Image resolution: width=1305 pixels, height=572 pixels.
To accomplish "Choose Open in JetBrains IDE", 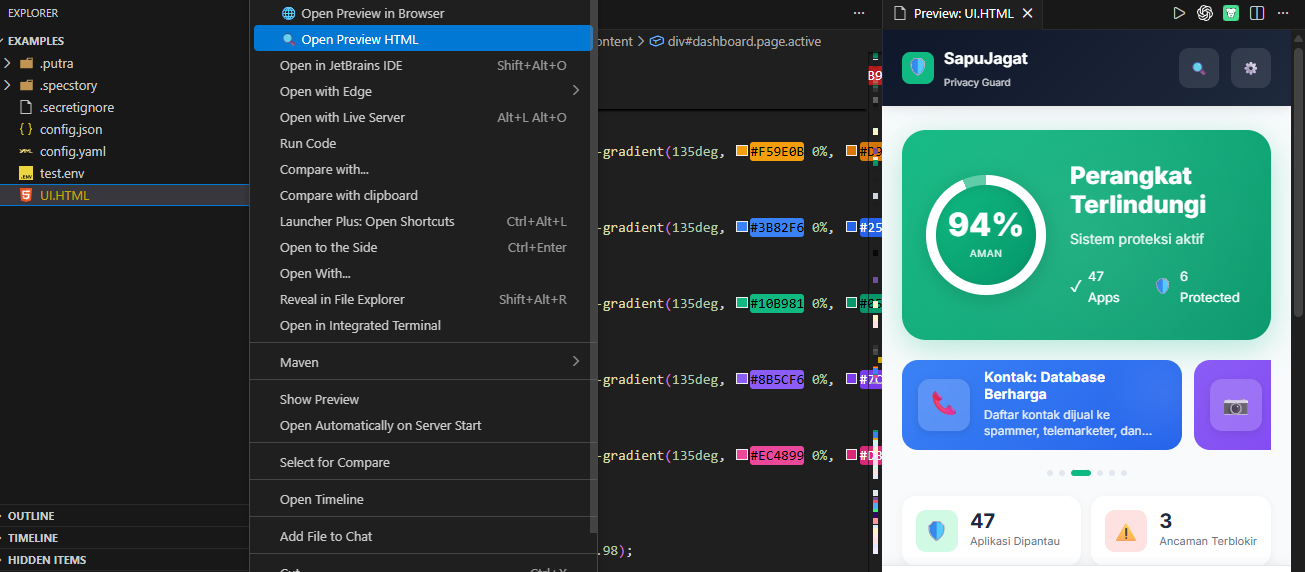I will [x=423, y=65].
